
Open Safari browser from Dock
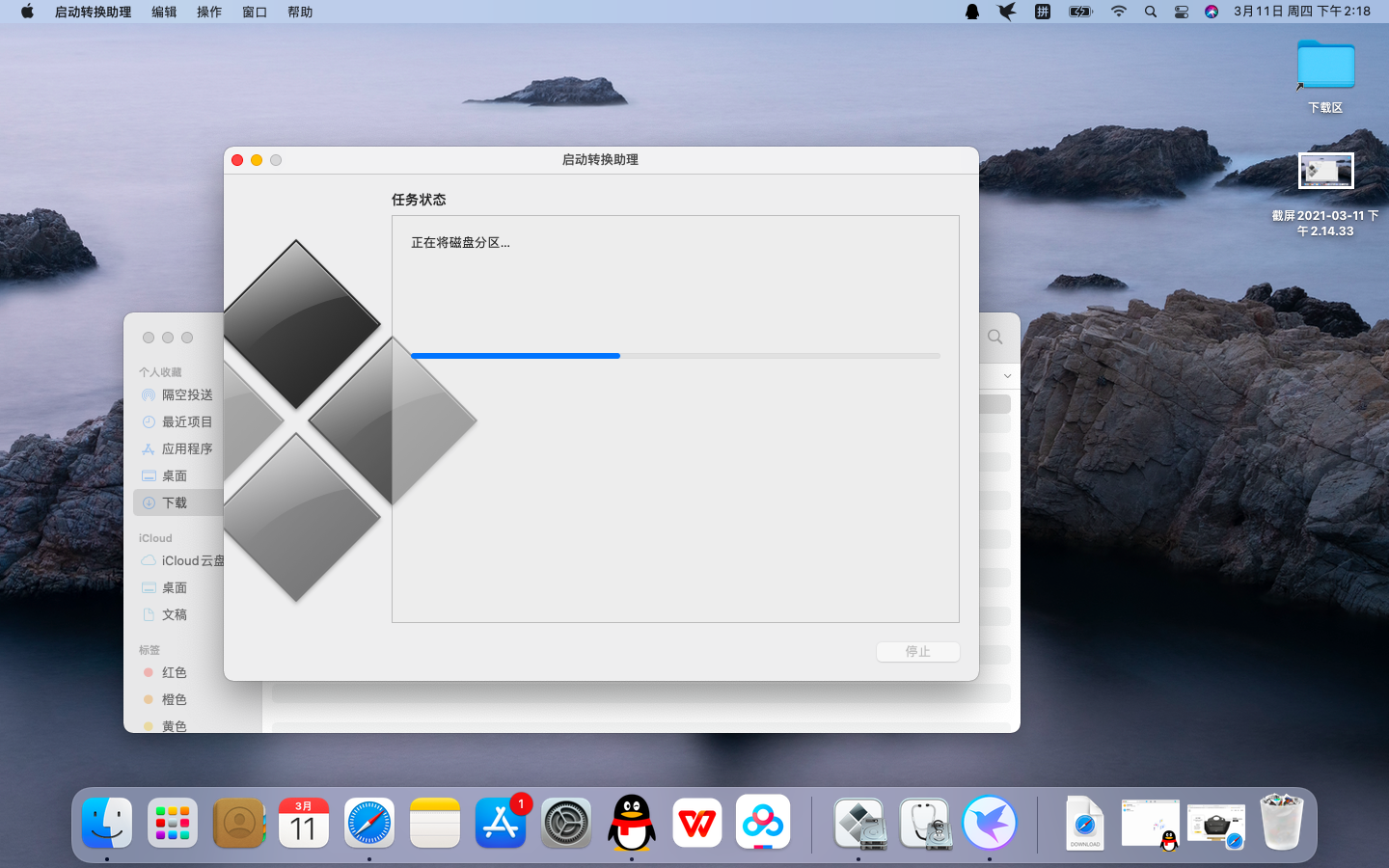pyautogui.click(x=369, y=824)
